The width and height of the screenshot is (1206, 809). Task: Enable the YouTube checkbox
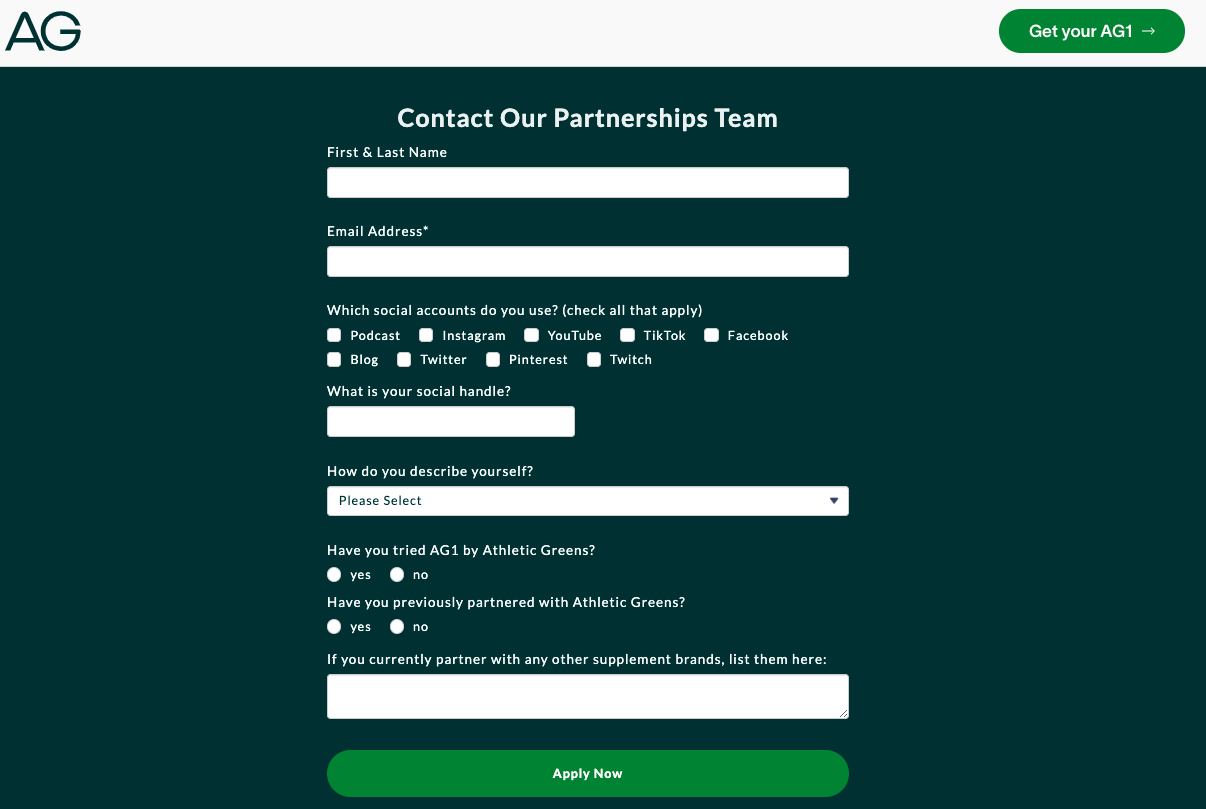(532, 335)
